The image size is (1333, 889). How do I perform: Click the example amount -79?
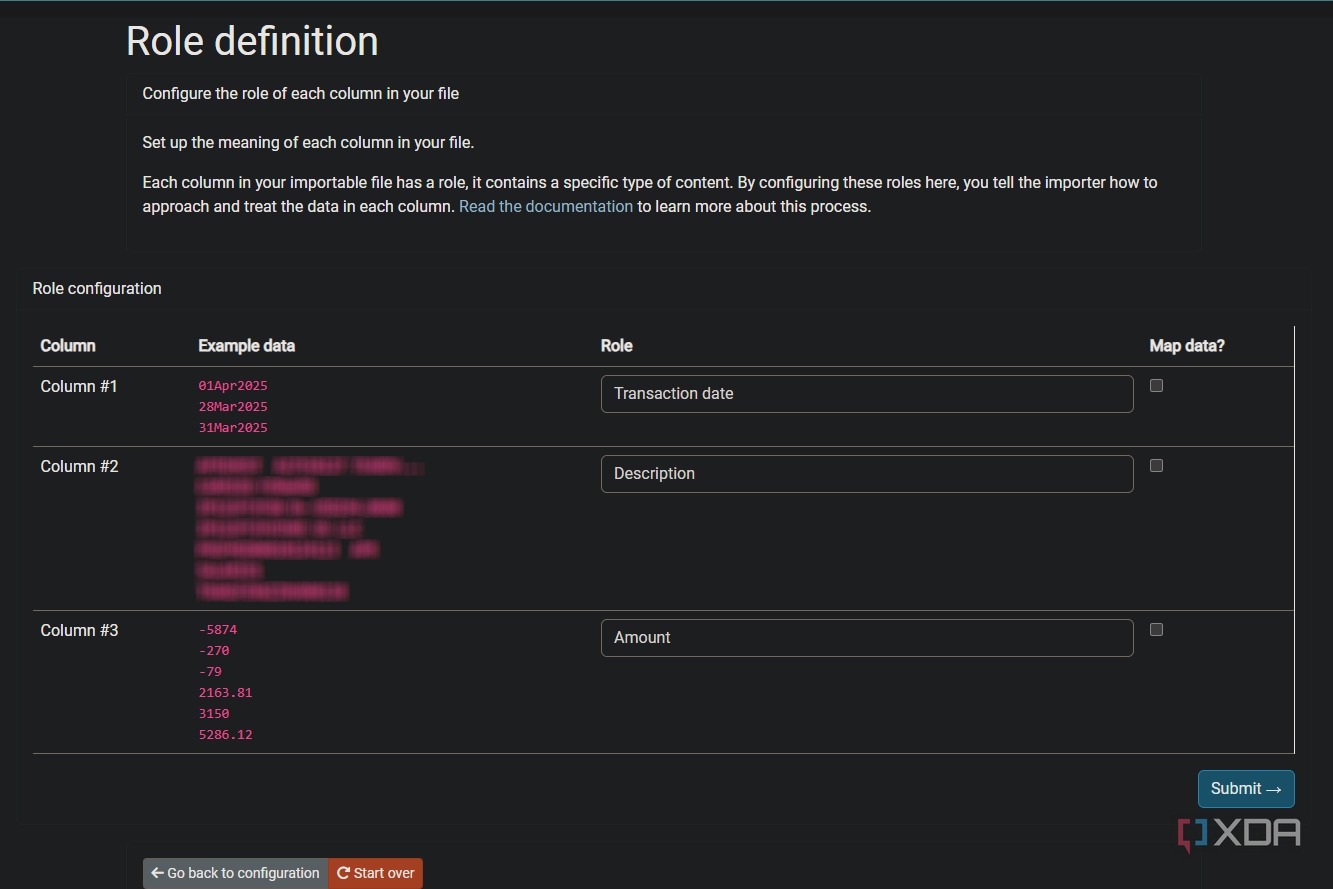tap(210, 672)
